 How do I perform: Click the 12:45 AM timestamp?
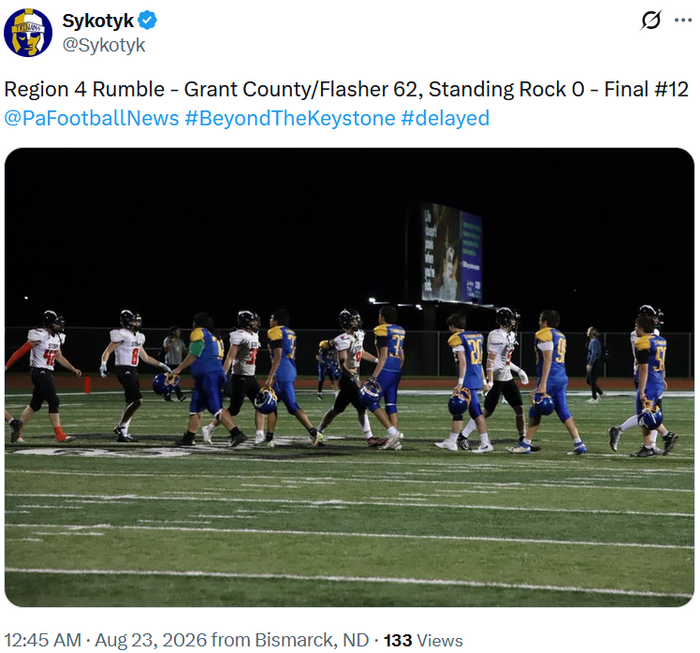[43, 640]
